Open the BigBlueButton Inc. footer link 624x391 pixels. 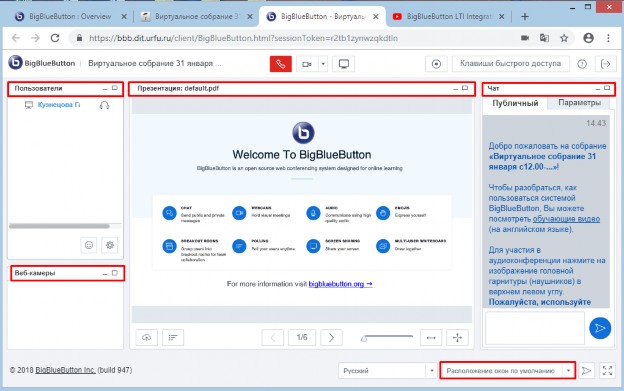pos(65,370)
